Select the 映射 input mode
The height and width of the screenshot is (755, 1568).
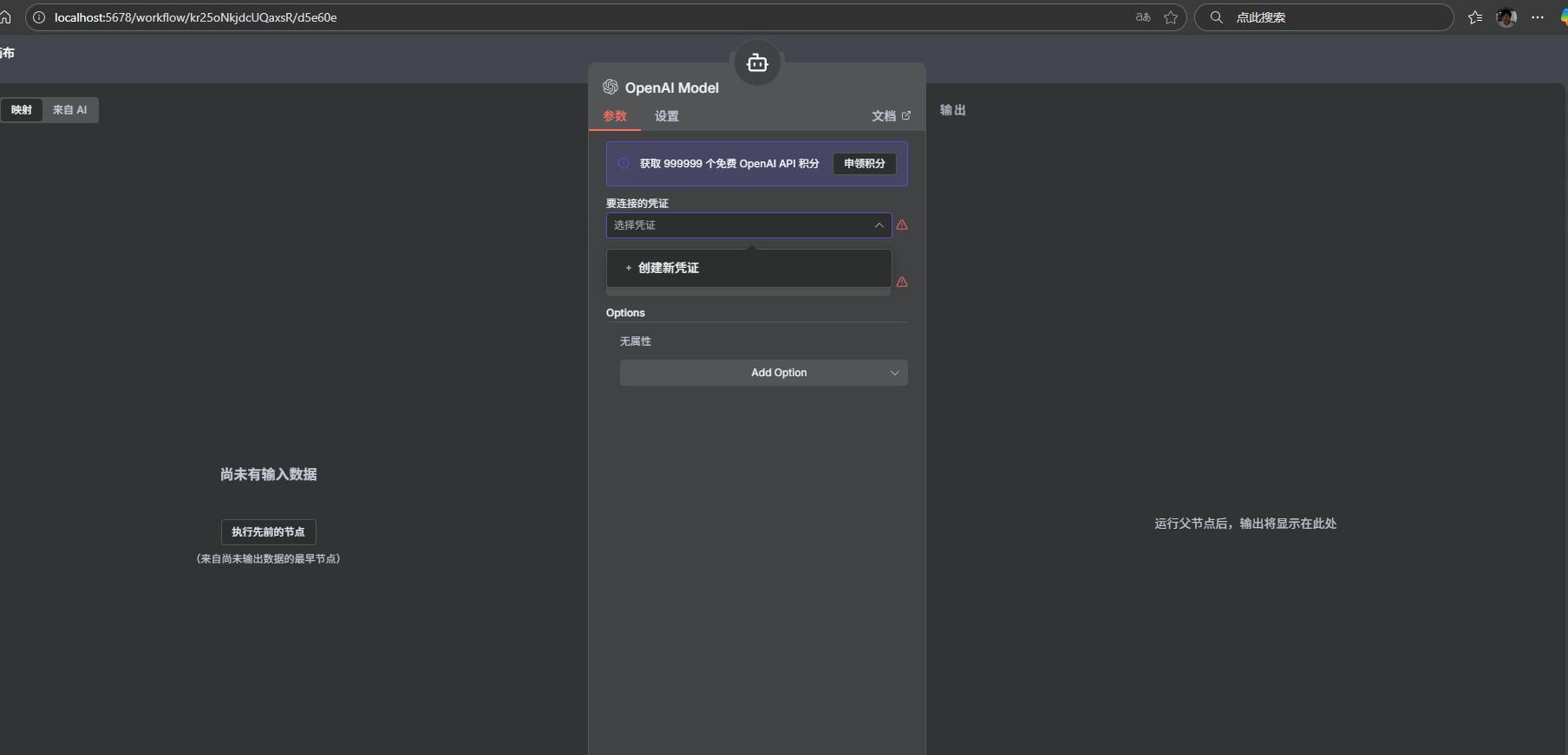tap(22, 110)
